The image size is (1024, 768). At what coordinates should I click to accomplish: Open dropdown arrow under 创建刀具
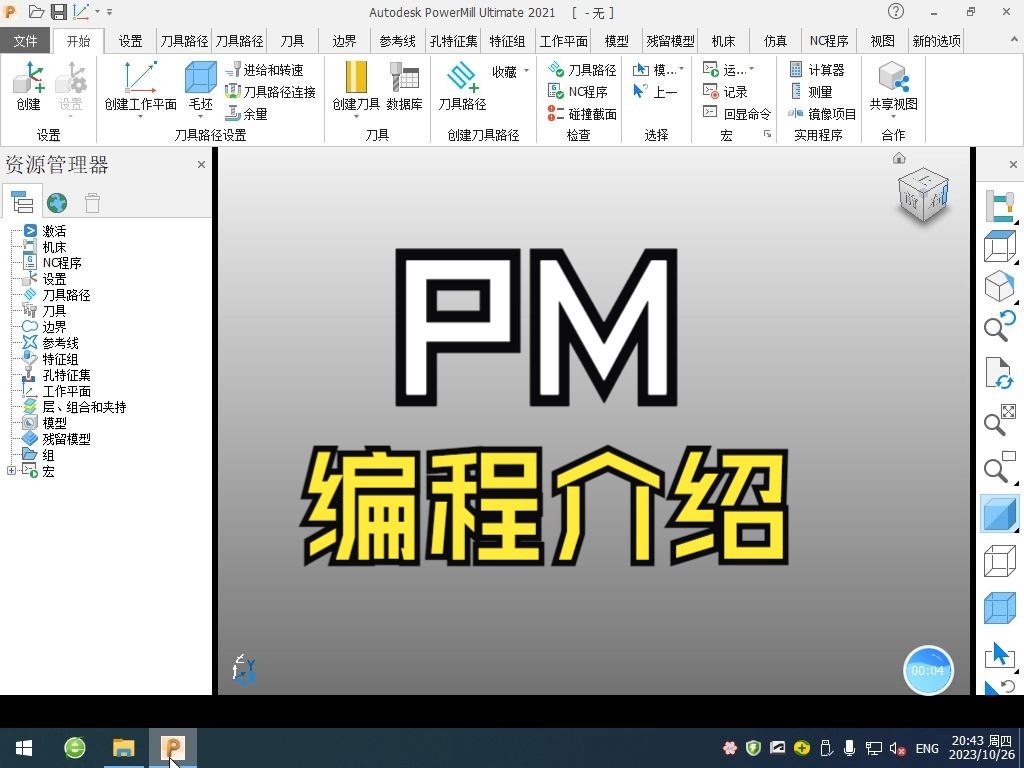click(x=356, y=117)
